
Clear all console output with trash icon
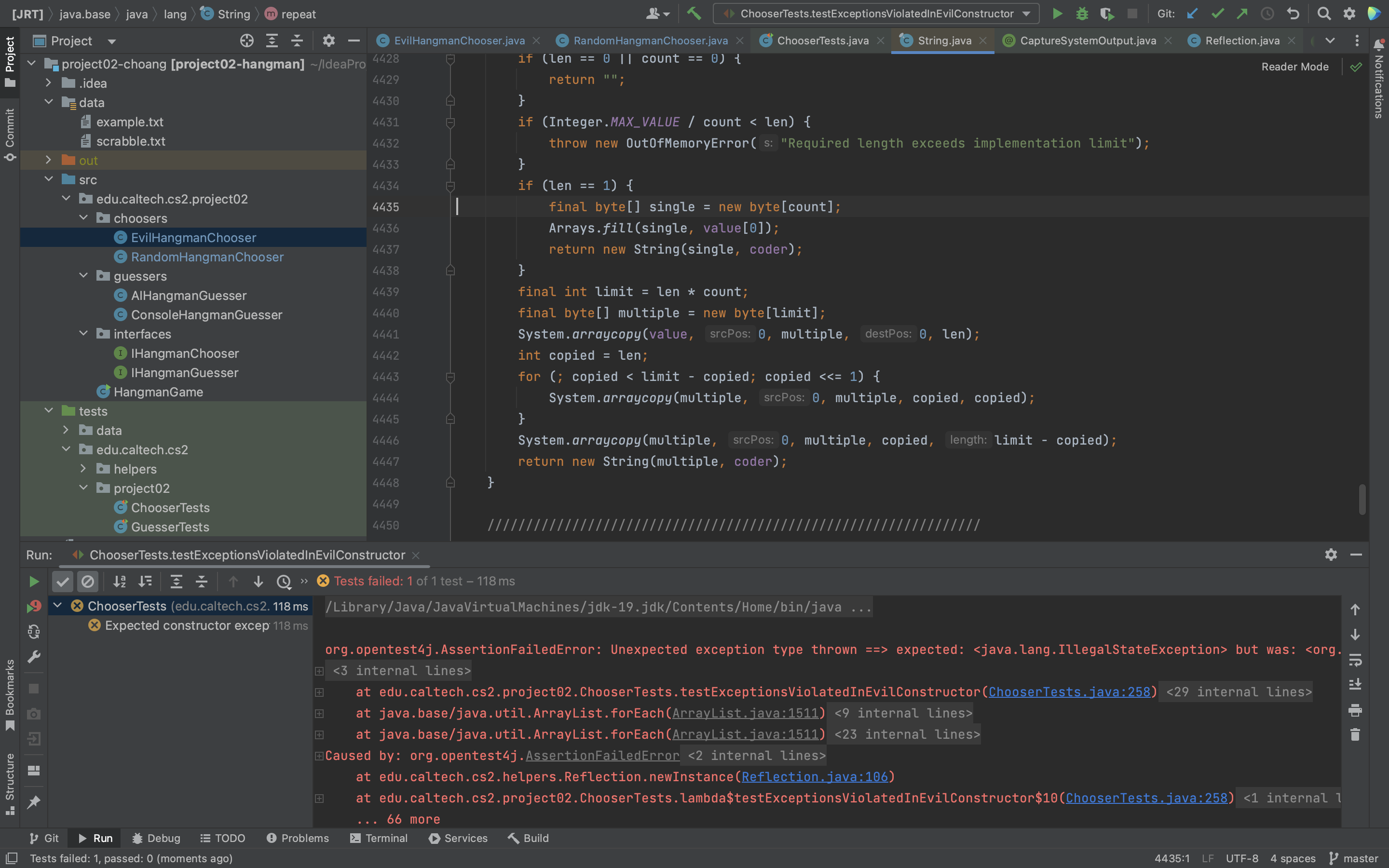1355,735
